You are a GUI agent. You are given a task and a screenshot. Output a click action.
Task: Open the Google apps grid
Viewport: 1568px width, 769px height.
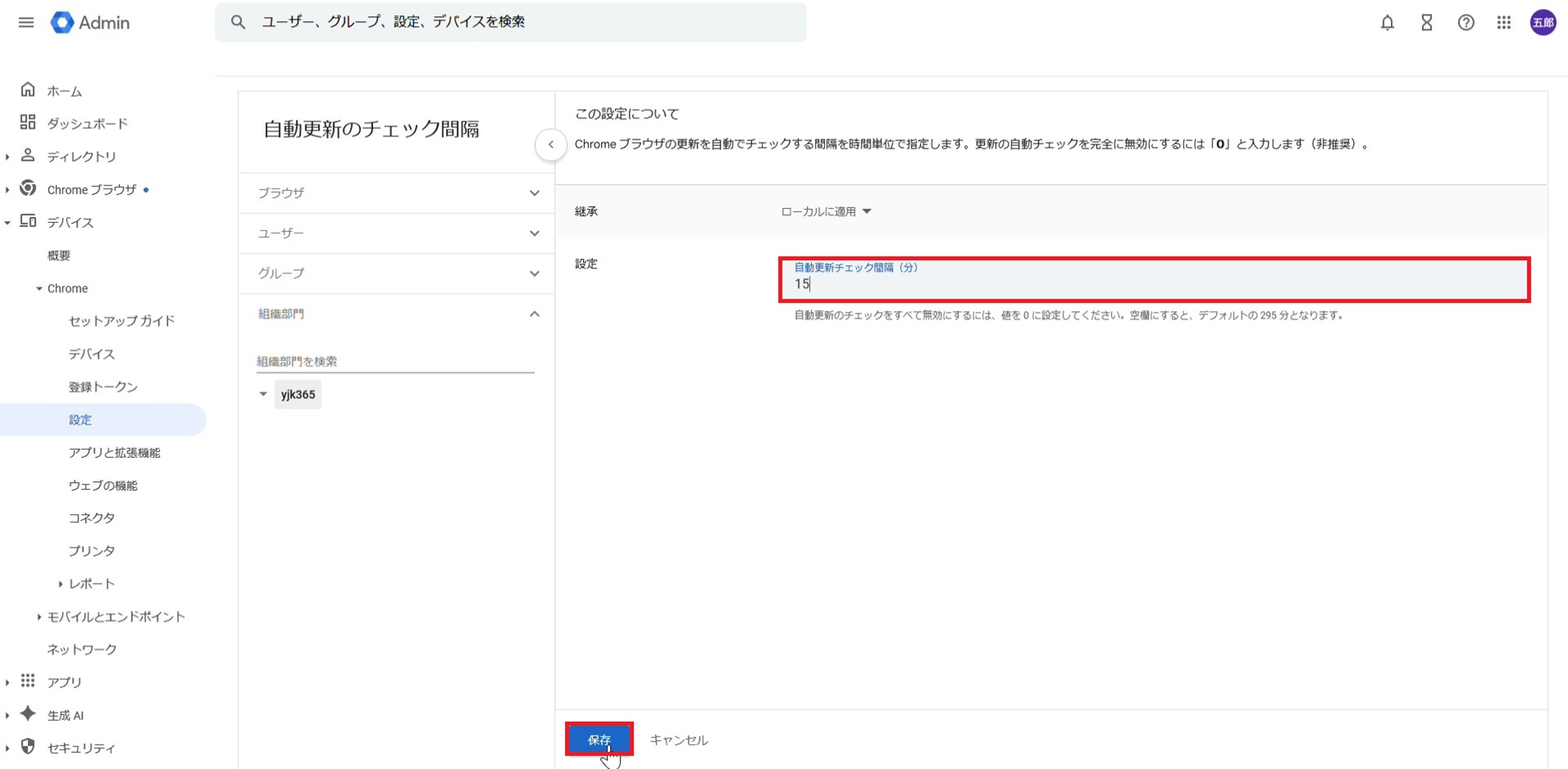(x=1503, y=23)
